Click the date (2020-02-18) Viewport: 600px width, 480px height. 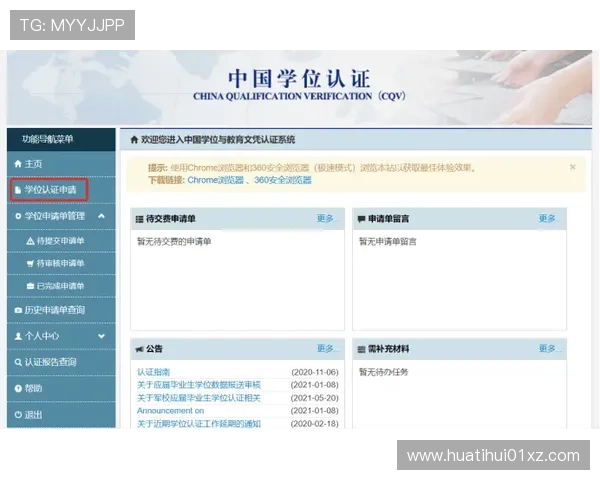pos(315,424)
